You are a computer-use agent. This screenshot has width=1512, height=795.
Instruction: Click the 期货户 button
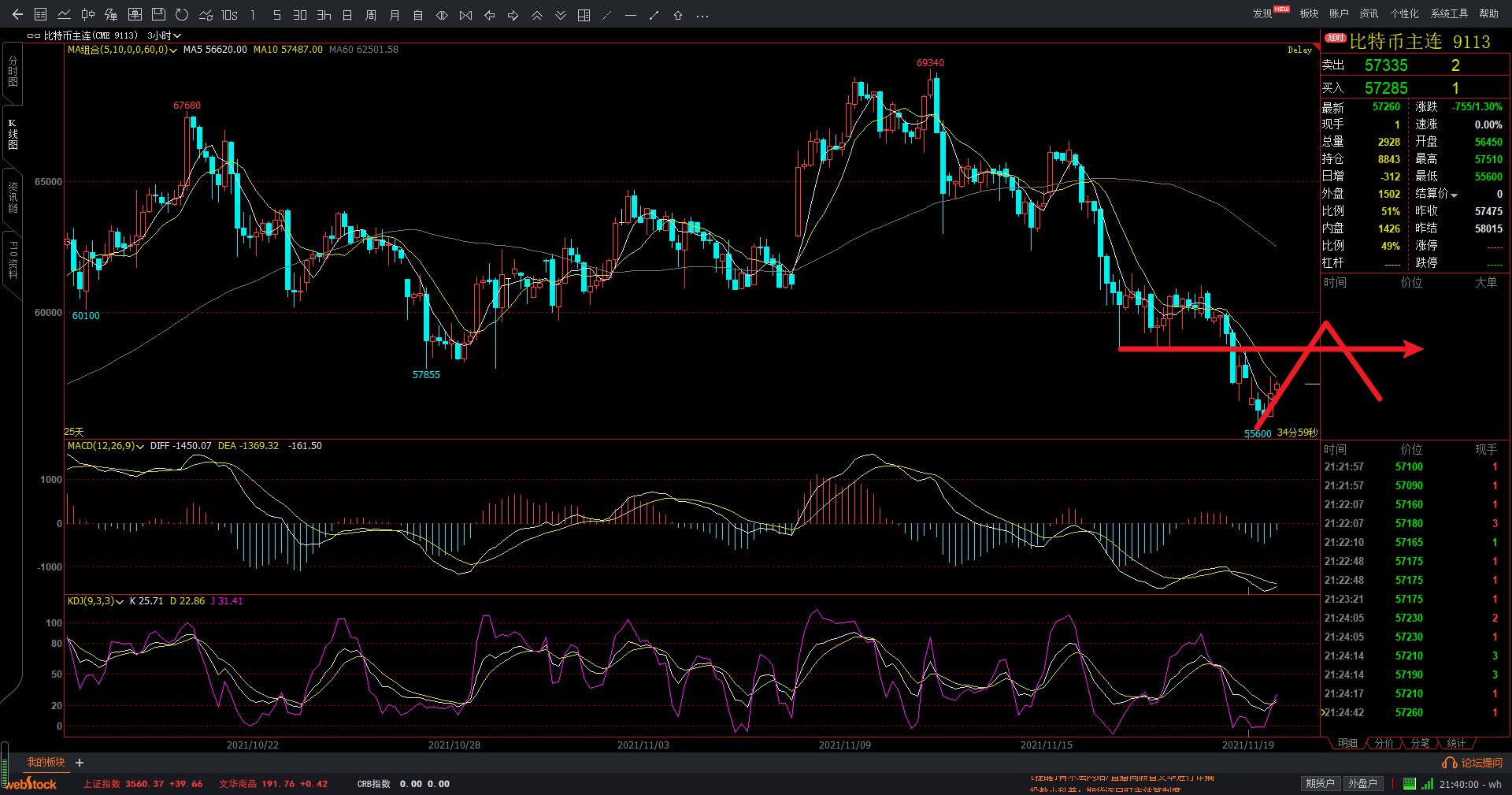click(1320, 783)
